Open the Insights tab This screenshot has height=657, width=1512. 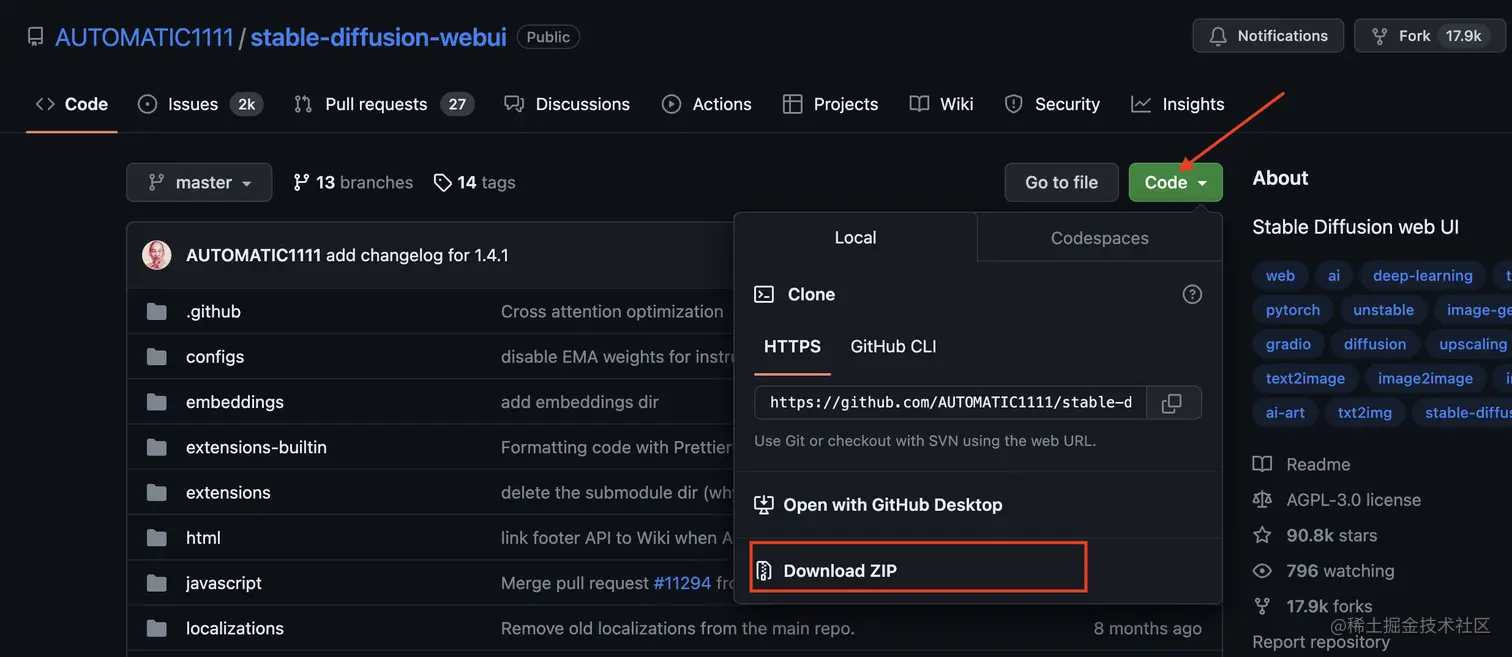(1178, 104)
